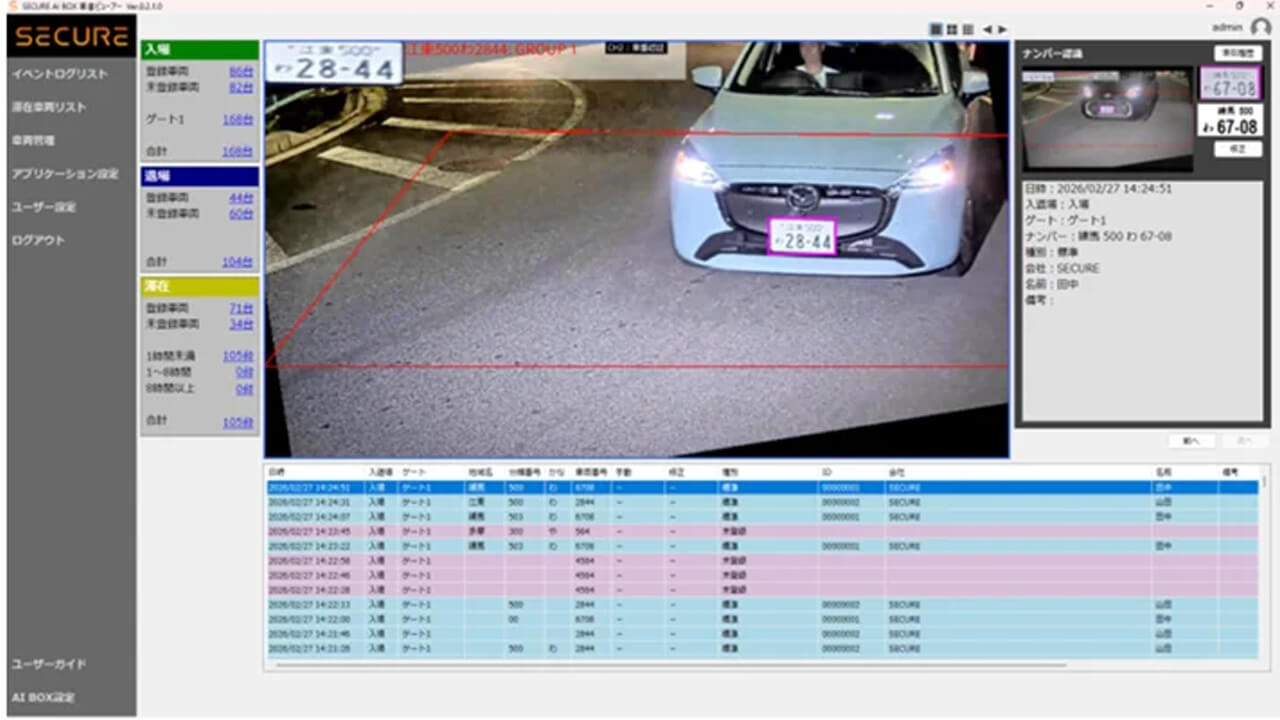The height and width of the screenshot is (720, 1280).
Task: Switch to the nine-camera grid layout icon
Action: tap(968, 29)
